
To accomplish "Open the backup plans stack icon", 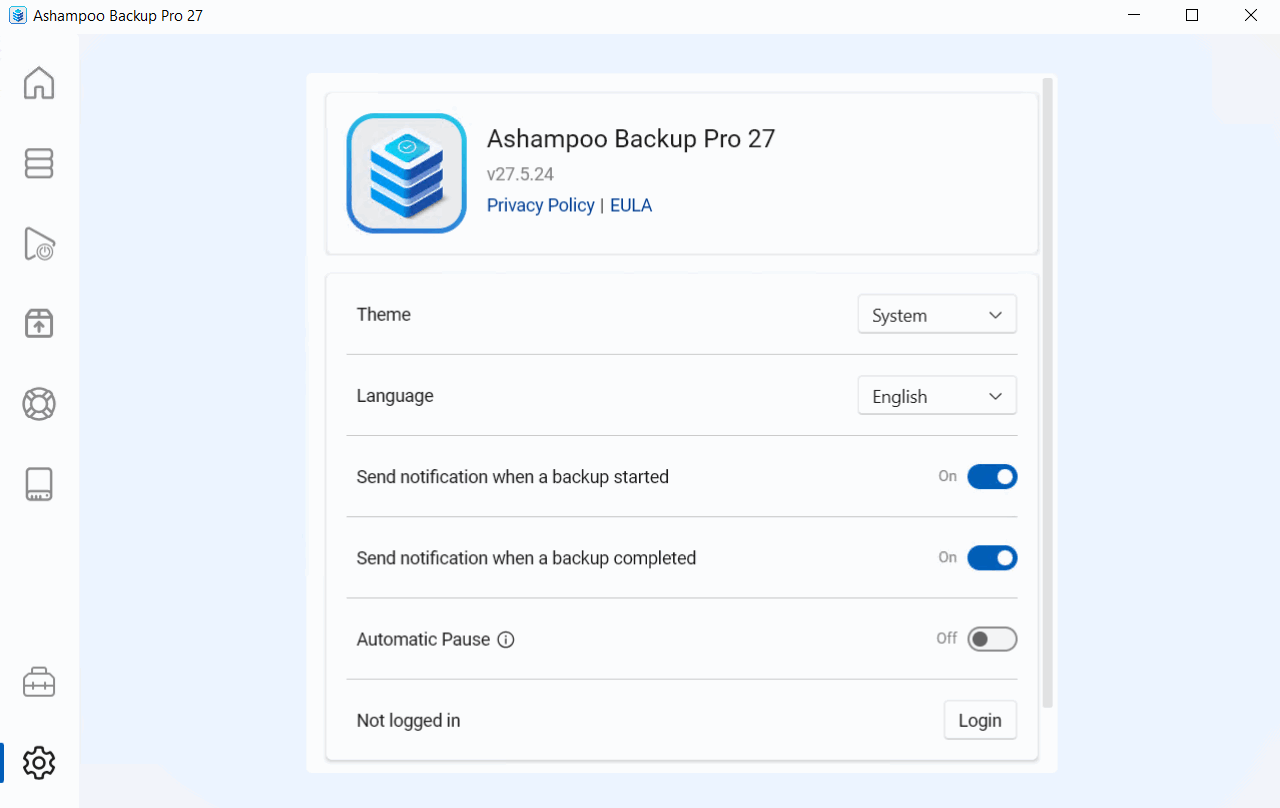I will (x=39, y=163).
